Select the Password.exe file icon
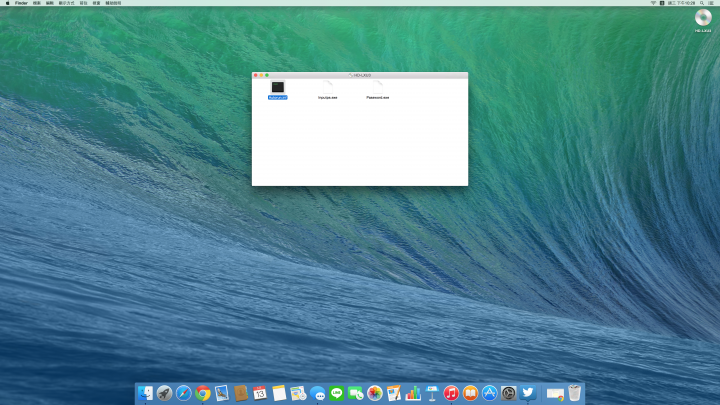 click(x=377, y=87)
